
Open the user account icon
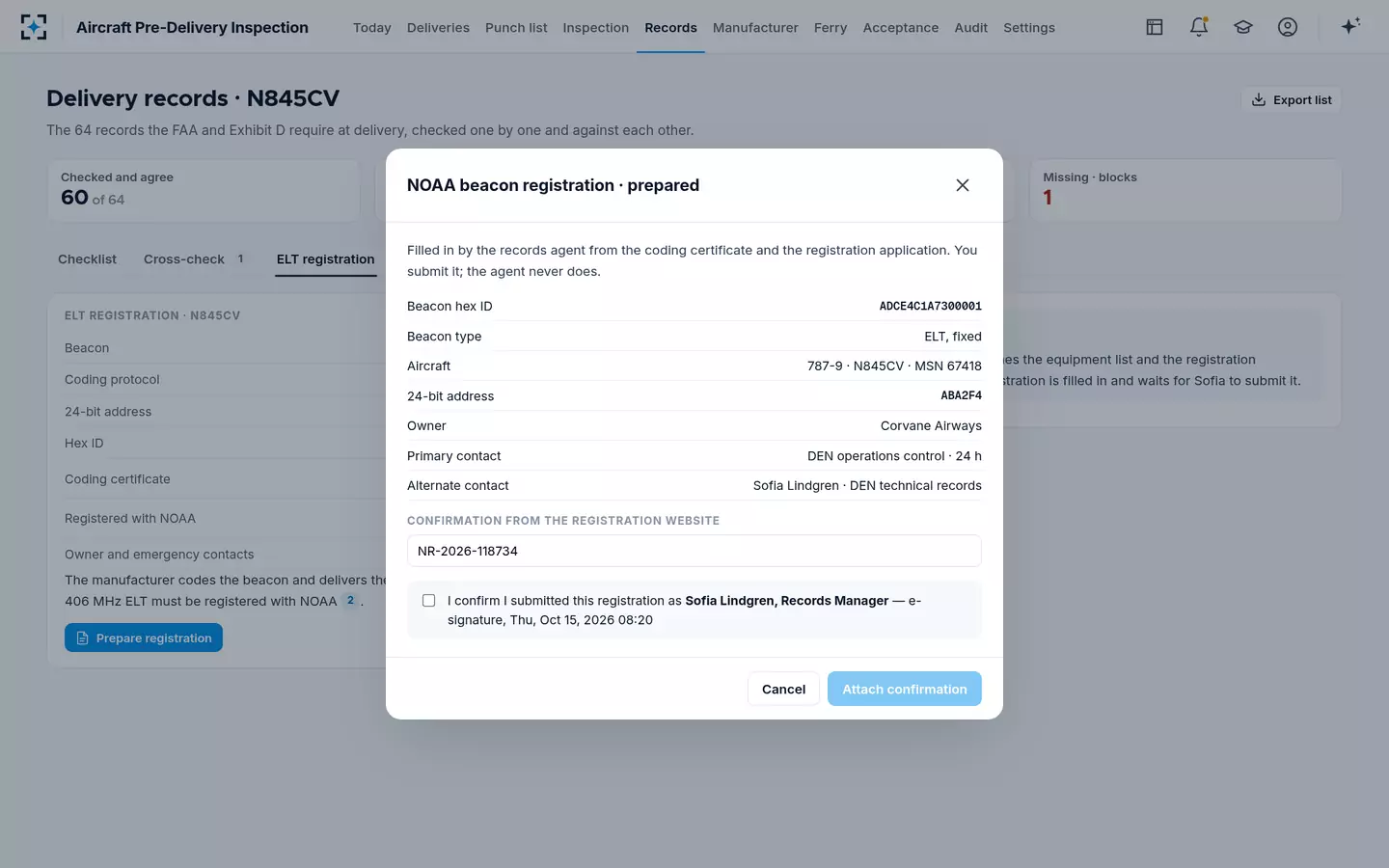pyautogui.click(x=1288, y=27)
